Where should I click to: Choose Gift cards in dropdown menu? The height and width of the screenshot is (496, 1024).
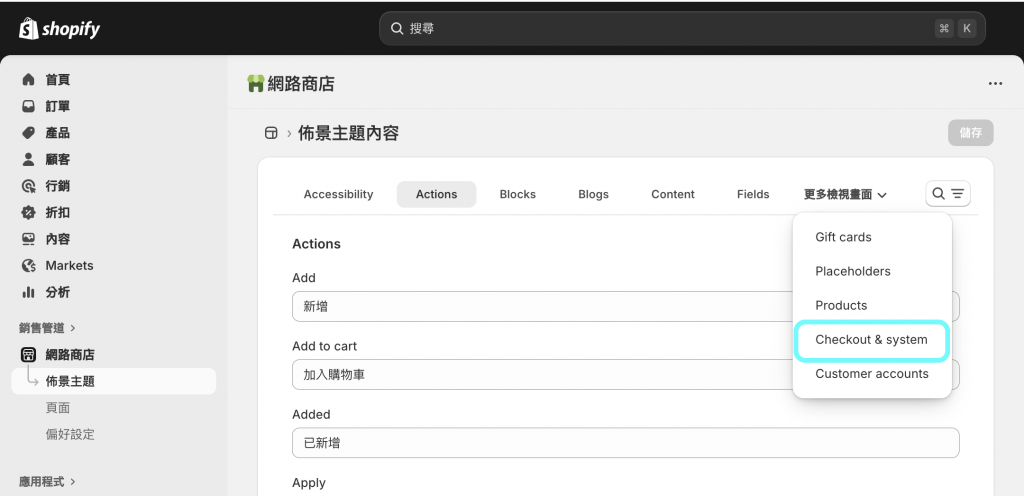[843, 237]
